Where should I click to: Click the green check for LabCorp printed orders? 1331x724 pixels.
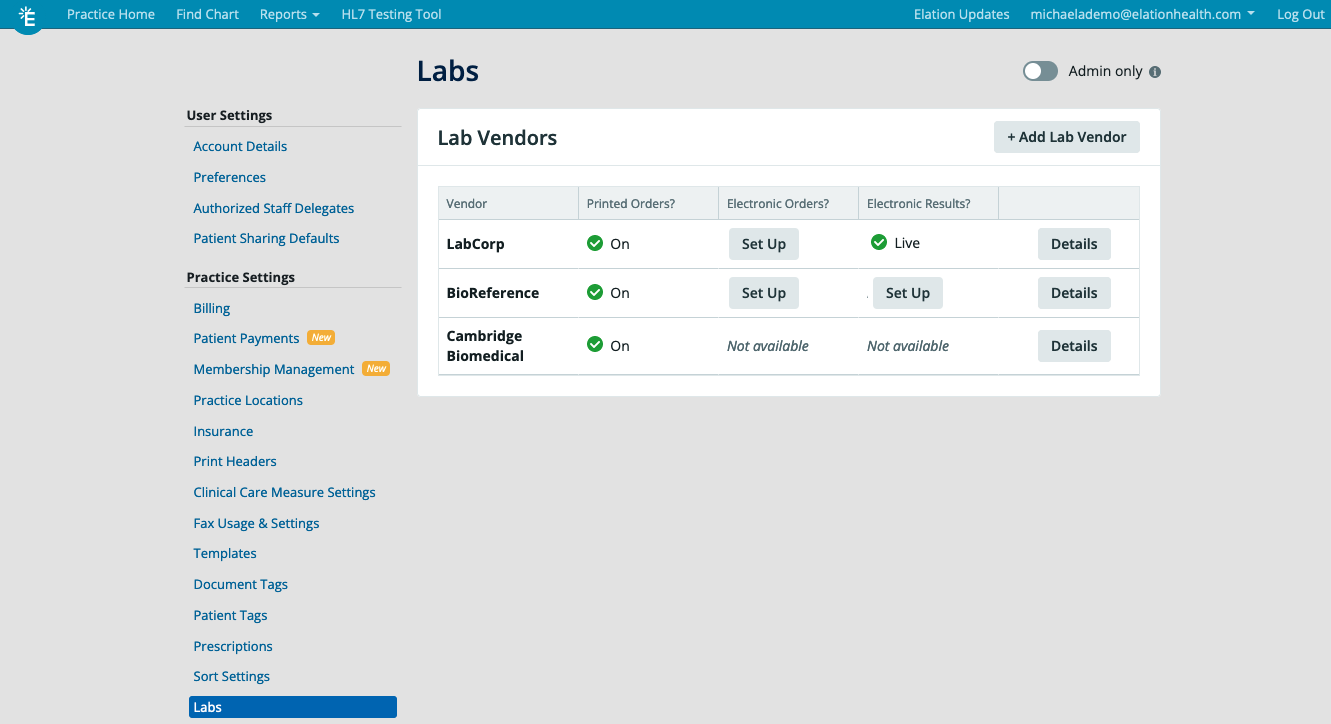coord(594,243)
